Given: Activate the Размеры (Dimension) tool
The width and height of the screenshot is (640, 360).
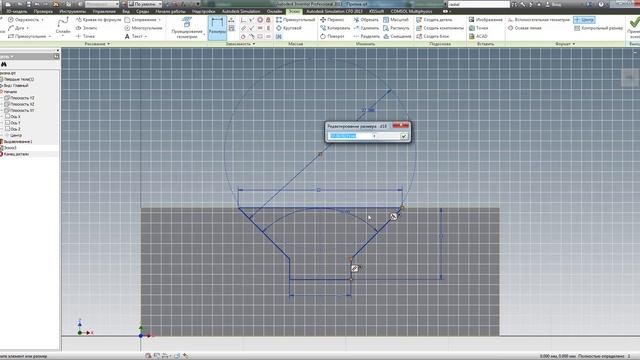Looking at the screenshot, I should click(217, 27).
